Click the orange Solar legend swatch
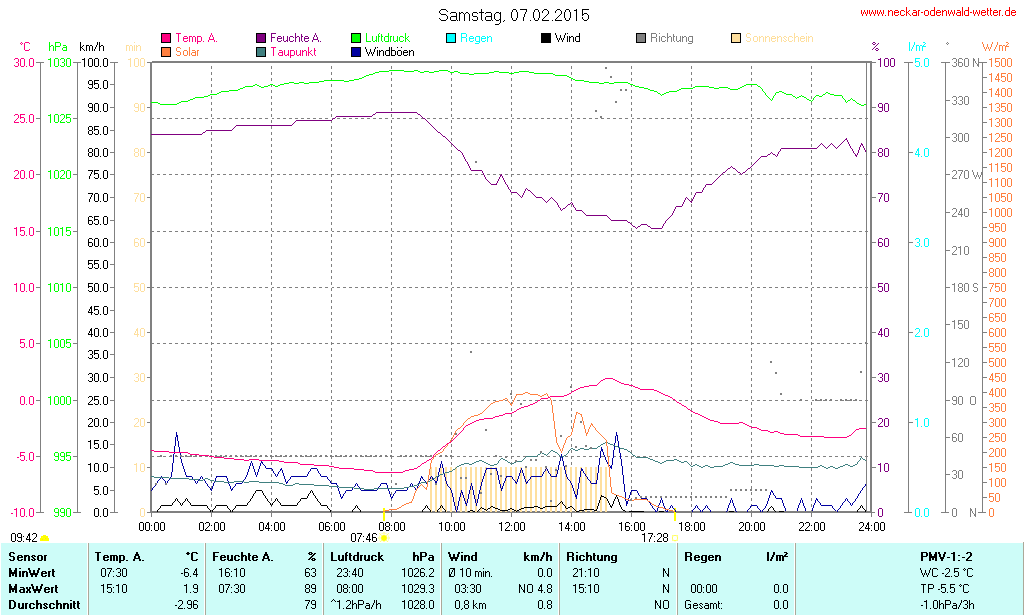The height and width of the screenshot is (615, 1024). pyautogui.click(x=166, y=51)
